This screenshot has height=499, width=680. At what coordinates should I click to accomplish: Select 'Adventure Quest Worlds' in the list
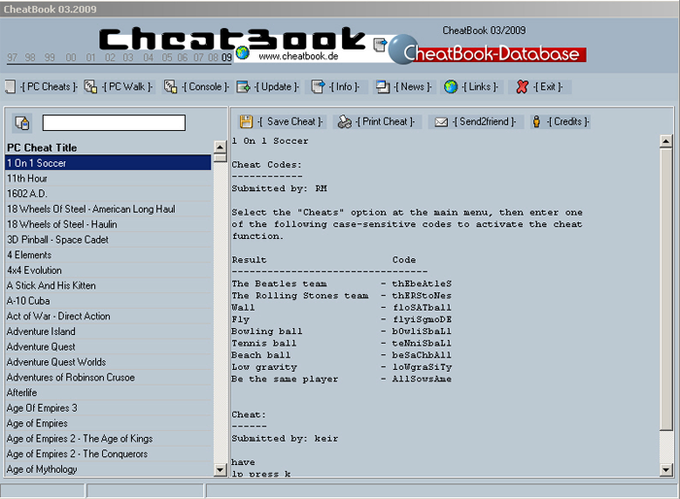pyautogui.click(x=108, y=362)
